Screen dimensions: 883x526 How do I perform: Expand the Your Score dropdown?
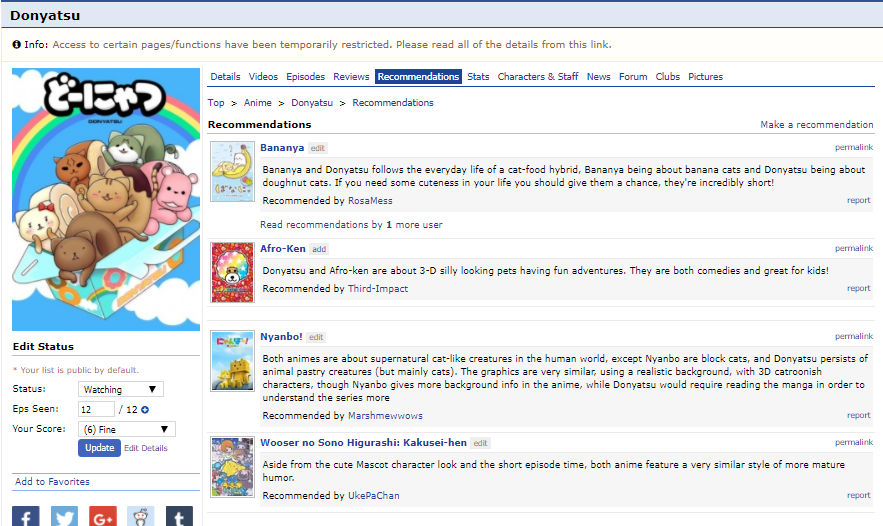click(x=126, y=429)
